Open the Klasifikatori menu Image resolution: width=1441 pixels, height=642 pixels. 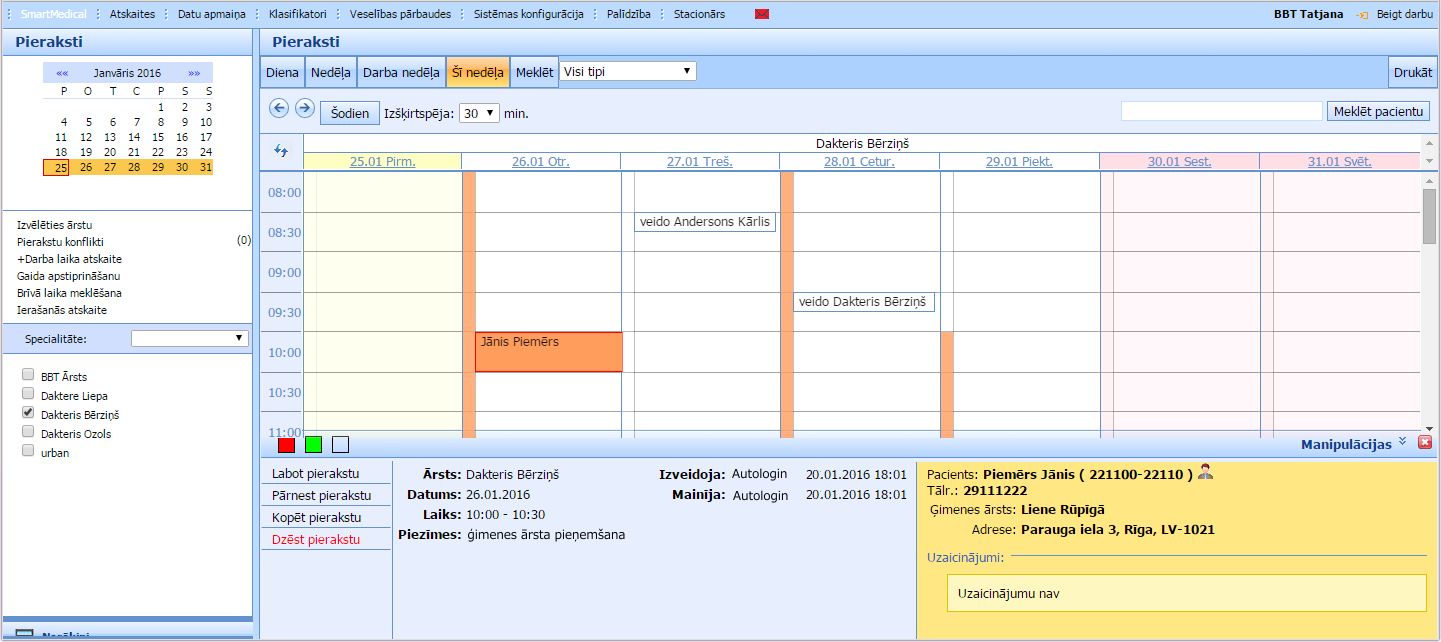[x=297, y=15]
